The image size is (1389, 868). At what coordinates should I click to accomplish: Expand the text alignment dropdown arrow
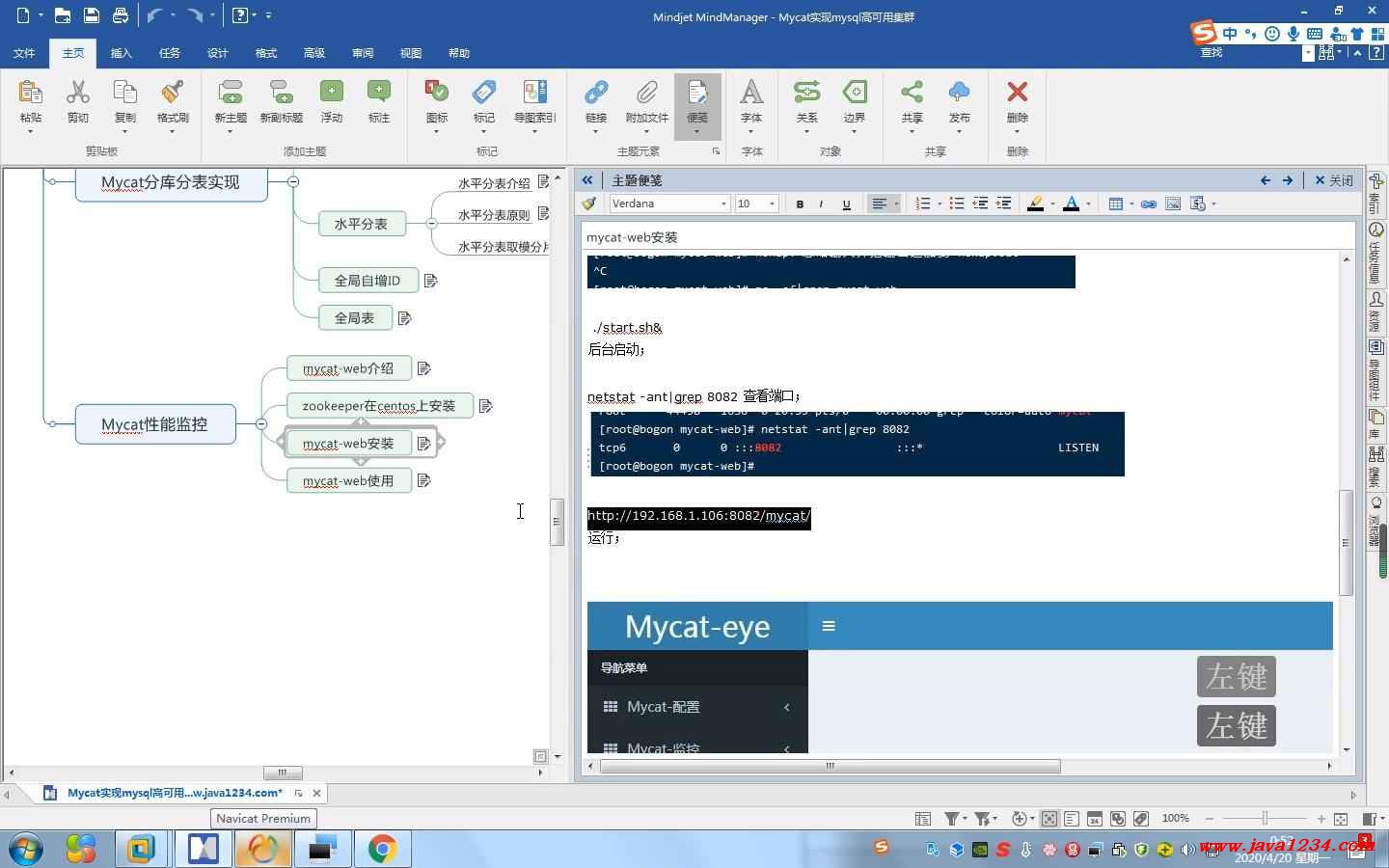coord(896,203)
